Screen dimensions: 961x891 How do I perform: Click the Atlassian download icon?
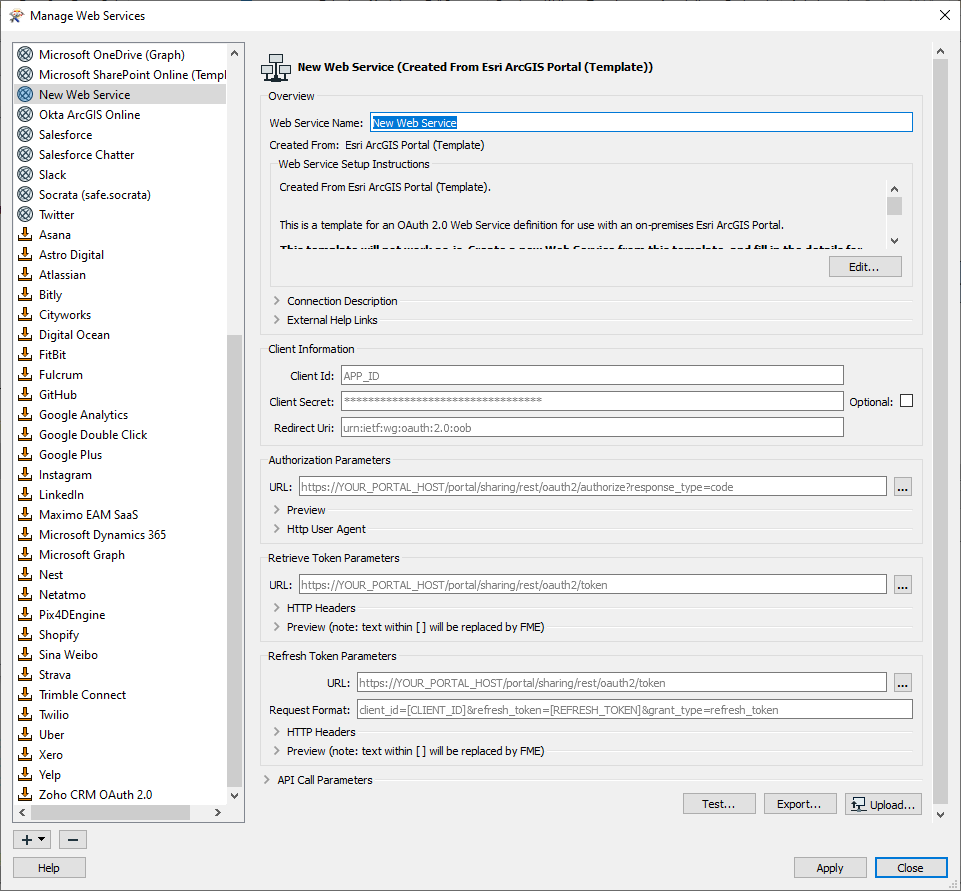point(25,274)
